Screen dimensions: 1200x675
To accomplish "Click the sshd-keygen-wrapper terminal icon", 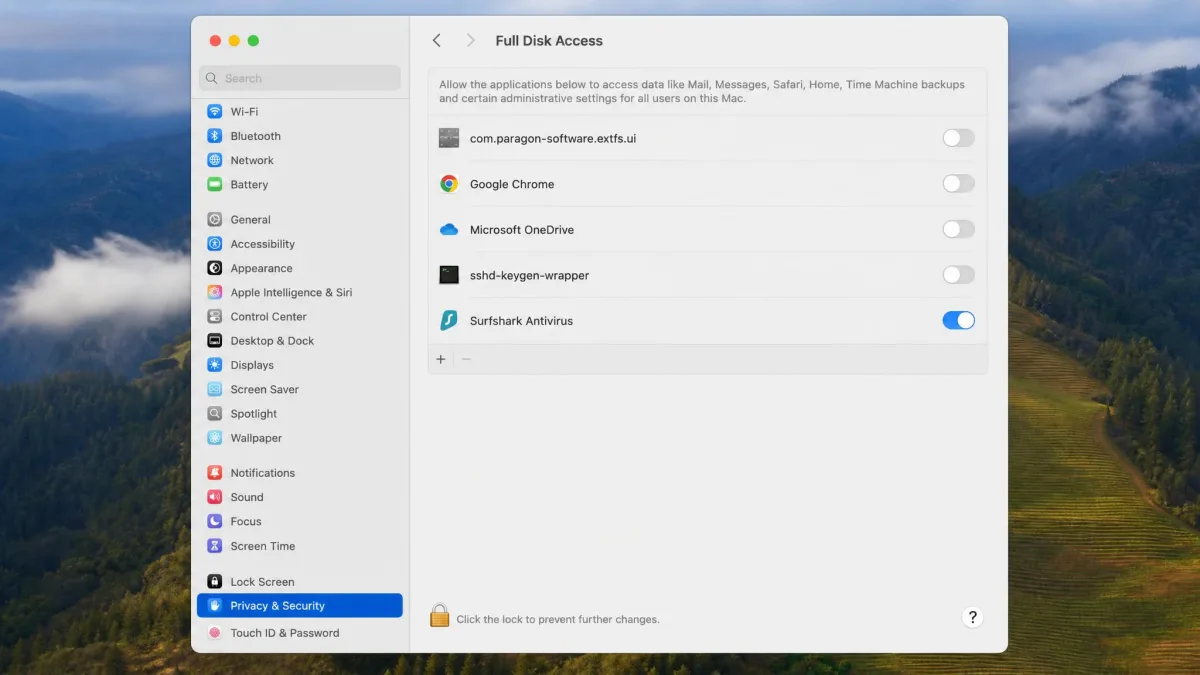I will pos(449,275).
